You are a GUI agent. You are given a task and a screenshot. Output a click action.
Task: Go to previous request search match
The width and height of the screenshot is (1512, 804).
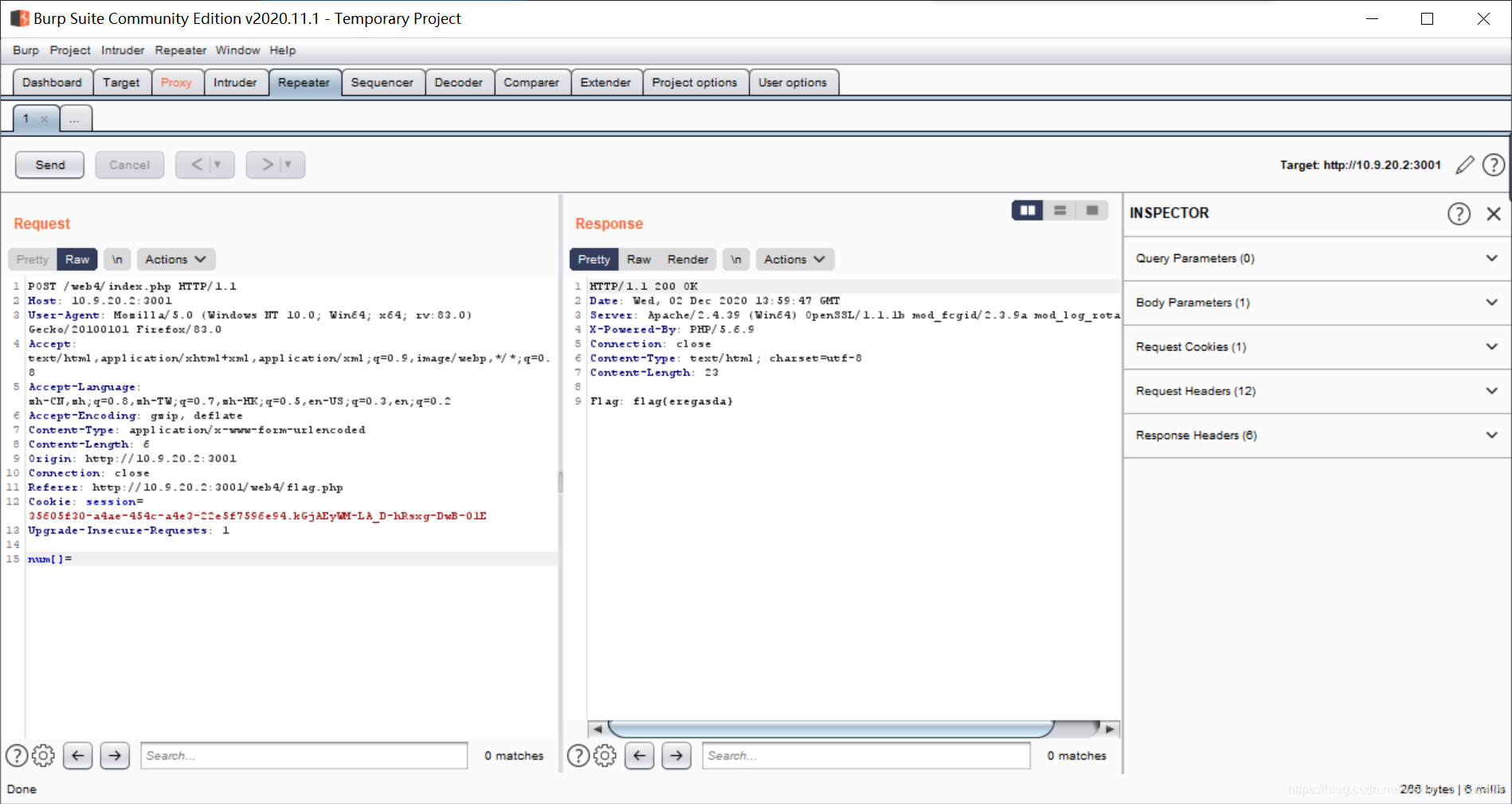click(x=78, y=755)
